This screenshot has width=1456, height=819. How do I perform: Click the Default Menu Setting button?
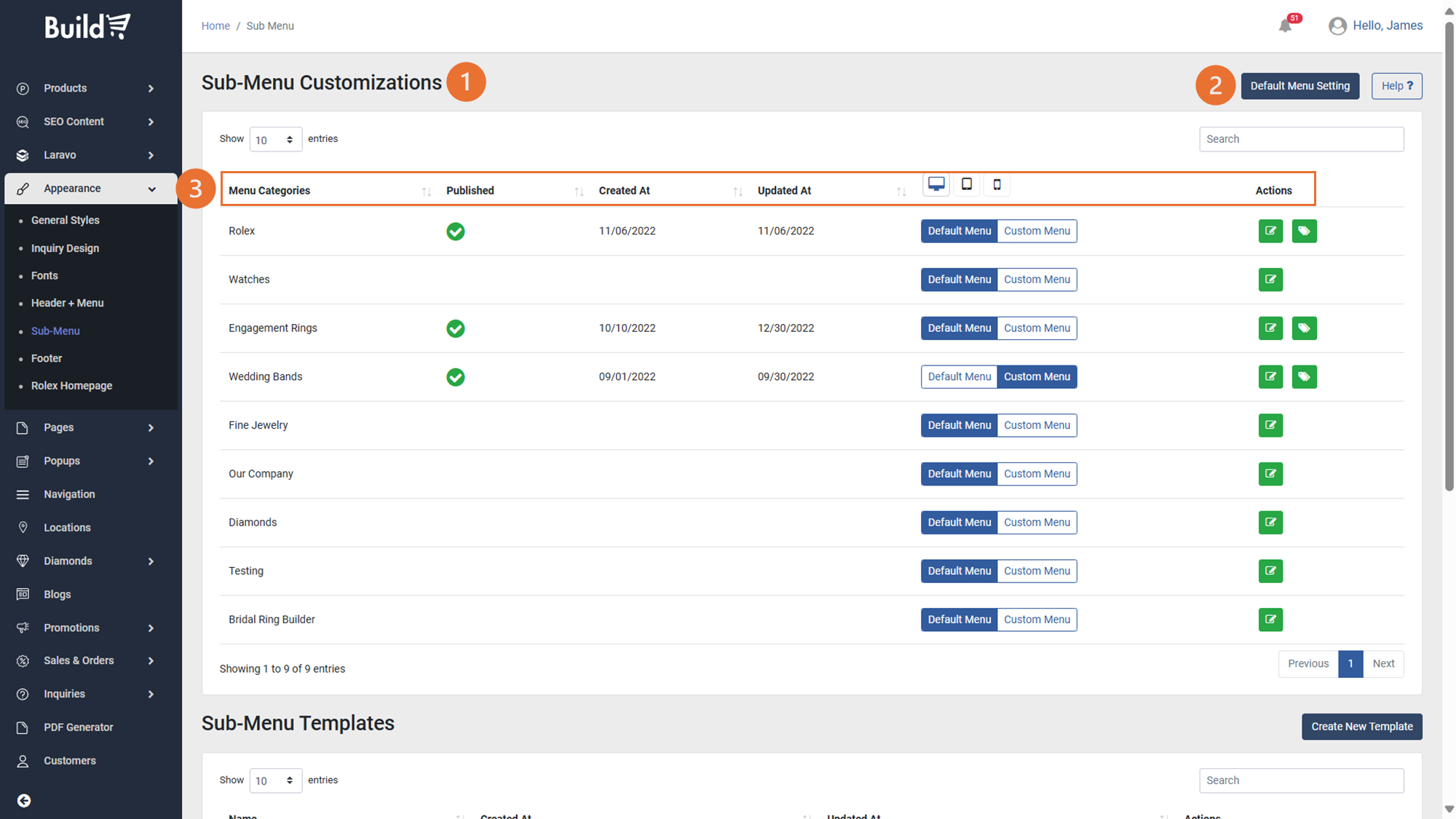tap(1299, 86)
